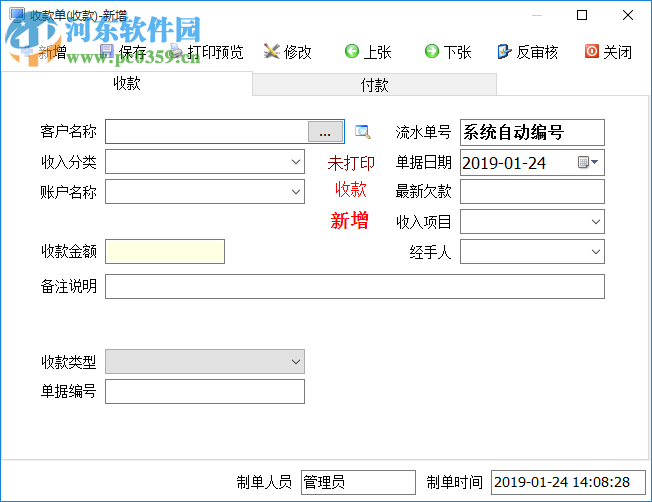652x502 pixels.
Task: Expand the 收入项目 dropdown
Action: tap(595, 222)
